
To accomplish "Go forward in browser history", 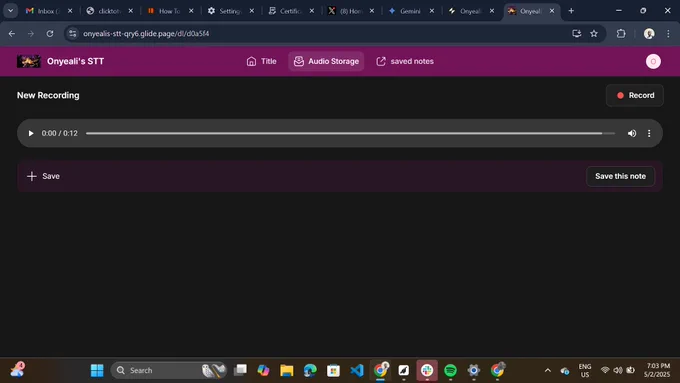I will point(31,33).
